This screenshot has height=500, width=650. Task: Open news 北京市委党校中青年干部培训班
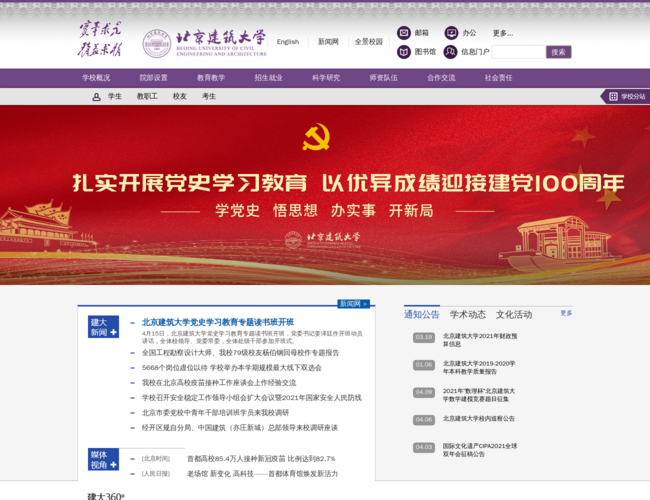216,413
